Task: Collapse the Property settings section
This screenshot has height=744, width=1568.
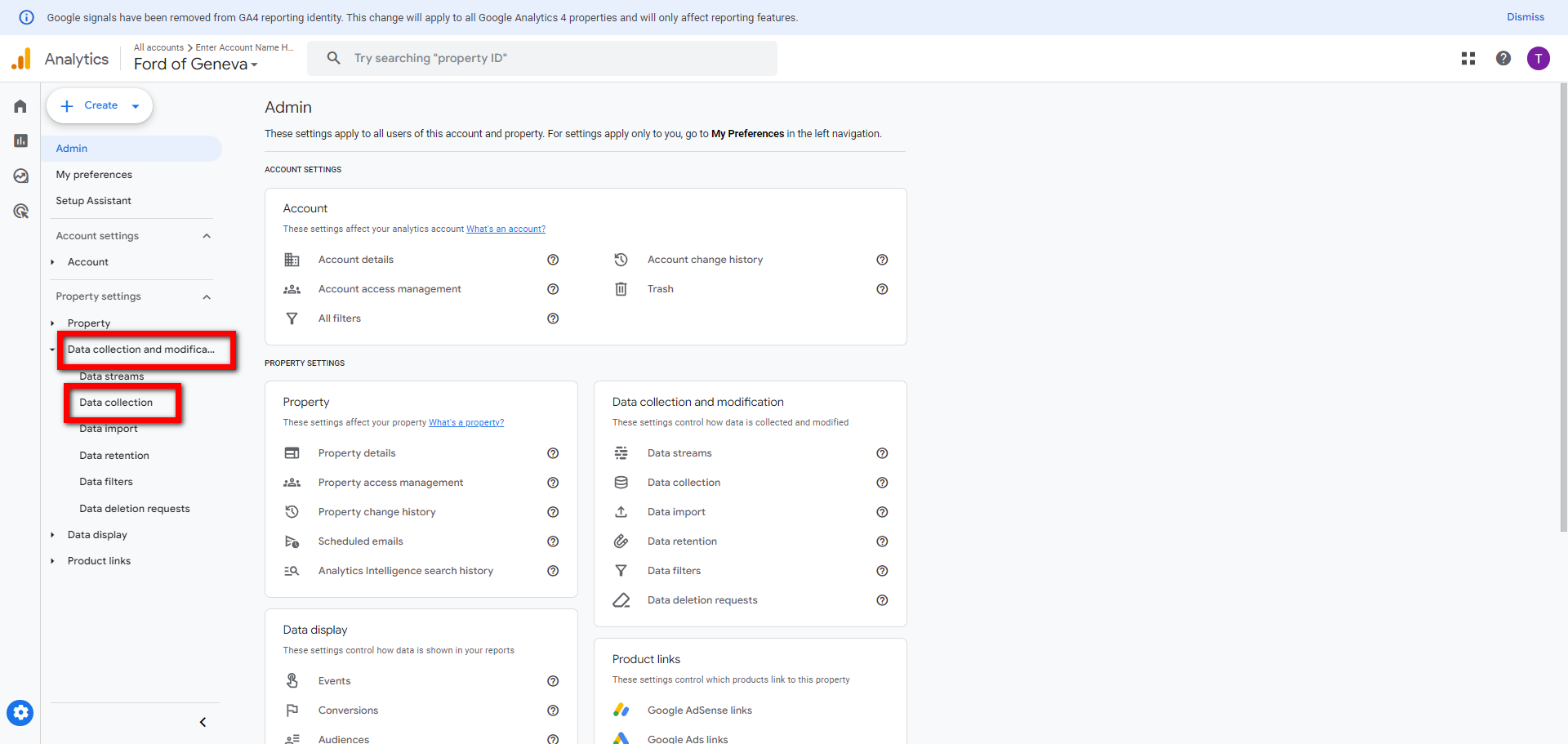Action: click(x=207, y=296)
